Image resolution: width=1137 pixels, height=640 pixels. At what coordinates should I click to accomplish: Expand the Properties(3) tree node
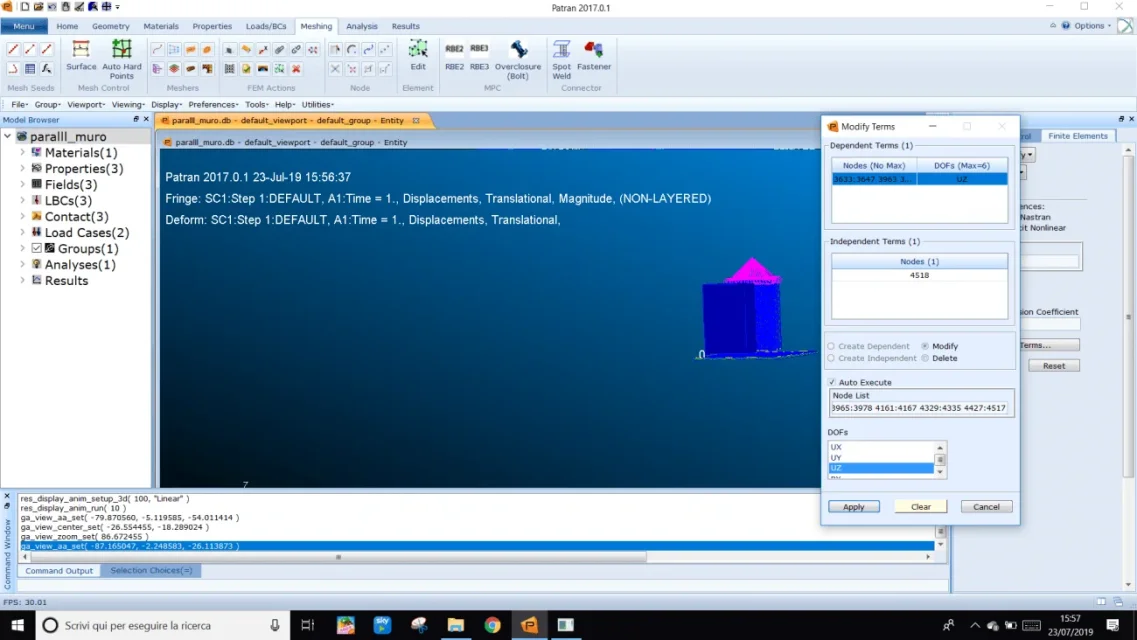[22, 168]
